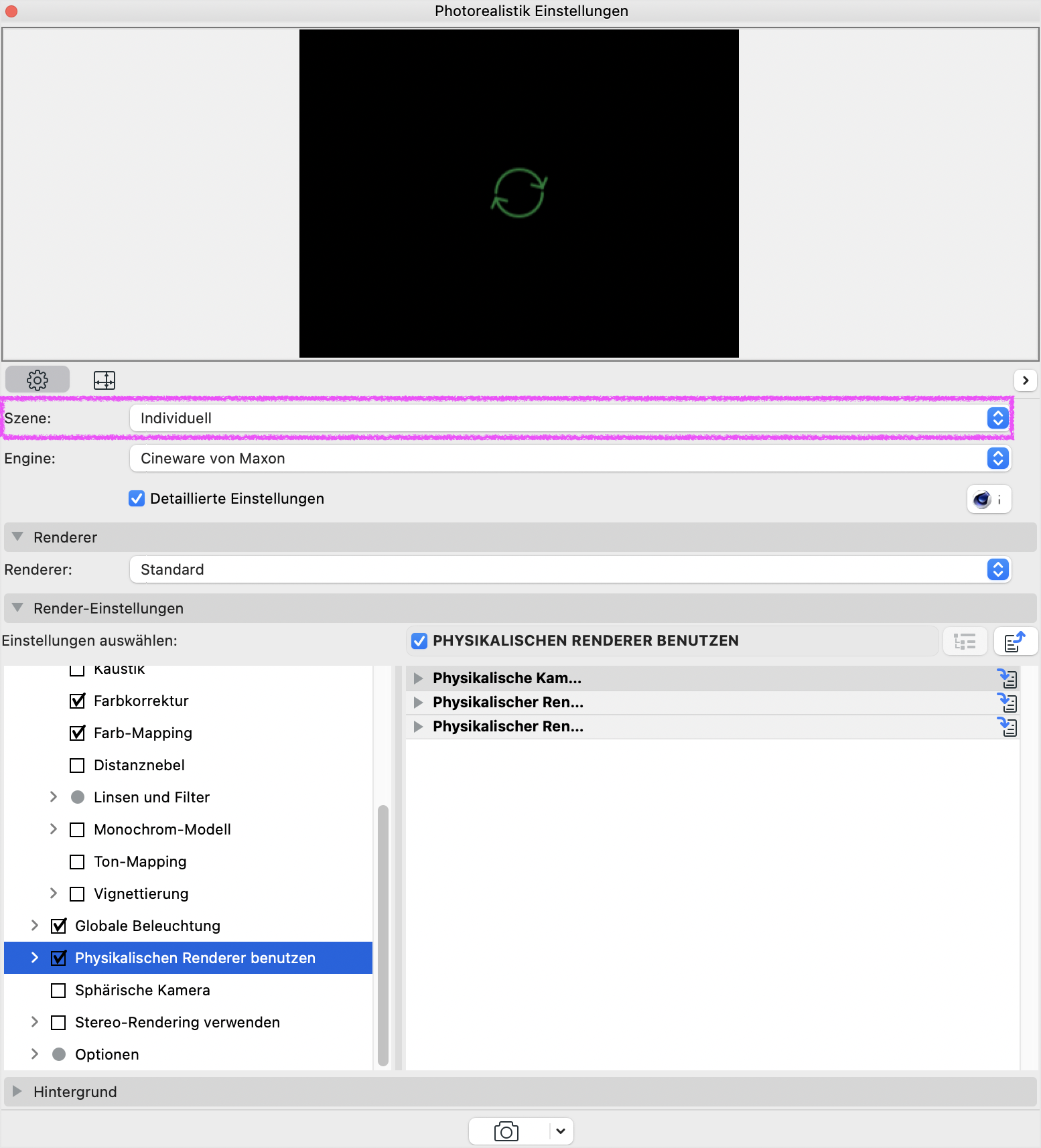Screen dimensions: 1041x1148
Task: Uncheck the Farb-Mapping checkbox
Action: [x=77, y=733]
